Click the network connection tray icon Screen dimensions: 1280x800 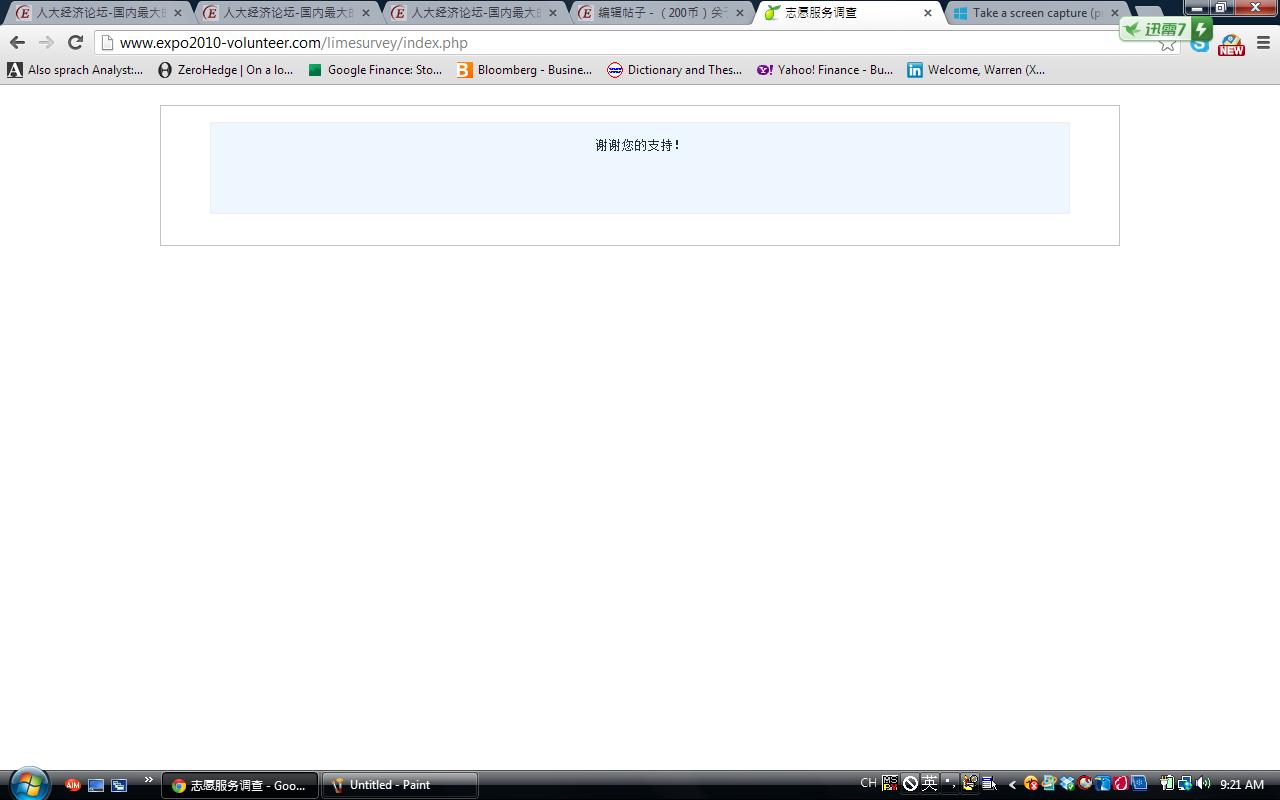point(1185,783)
